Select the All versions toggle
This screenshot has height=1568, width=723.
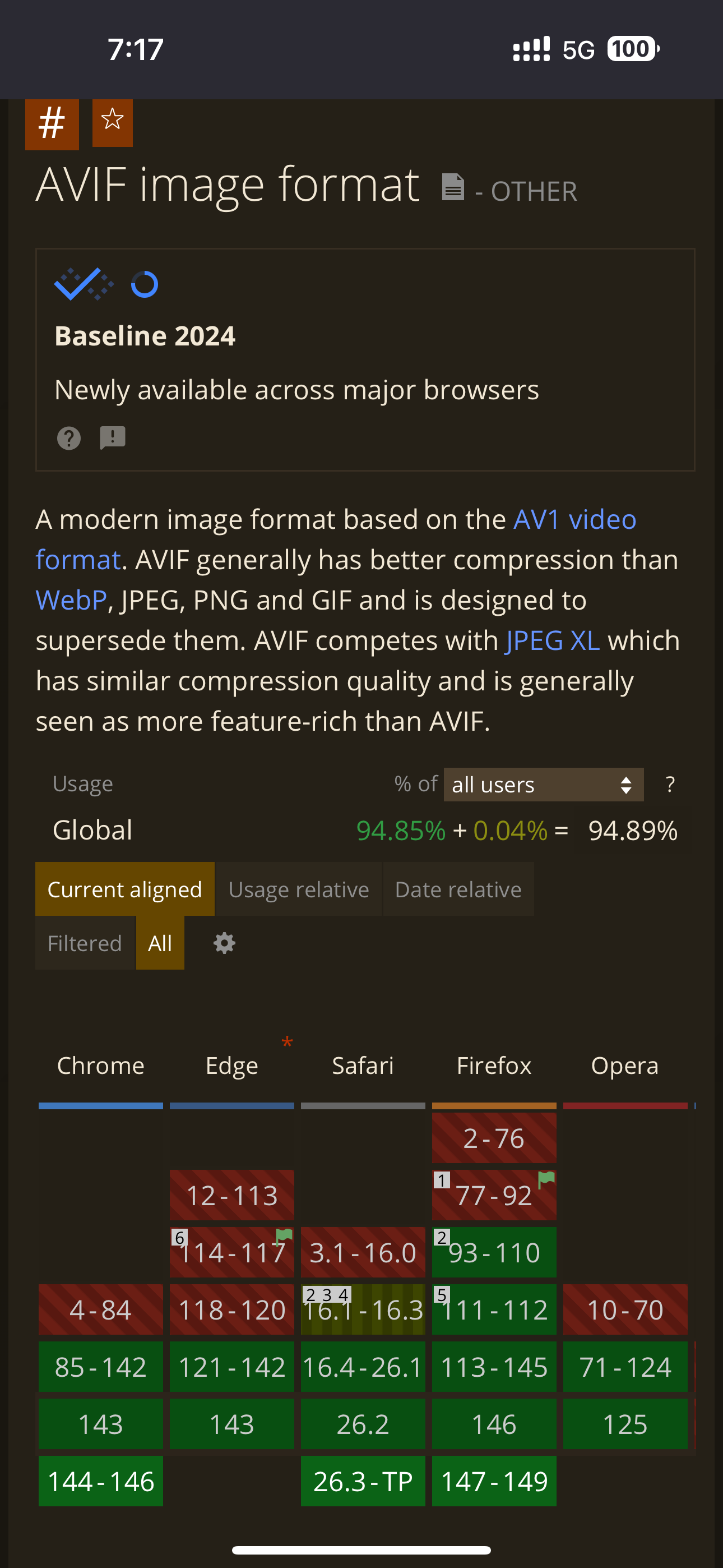pos(160,943)
